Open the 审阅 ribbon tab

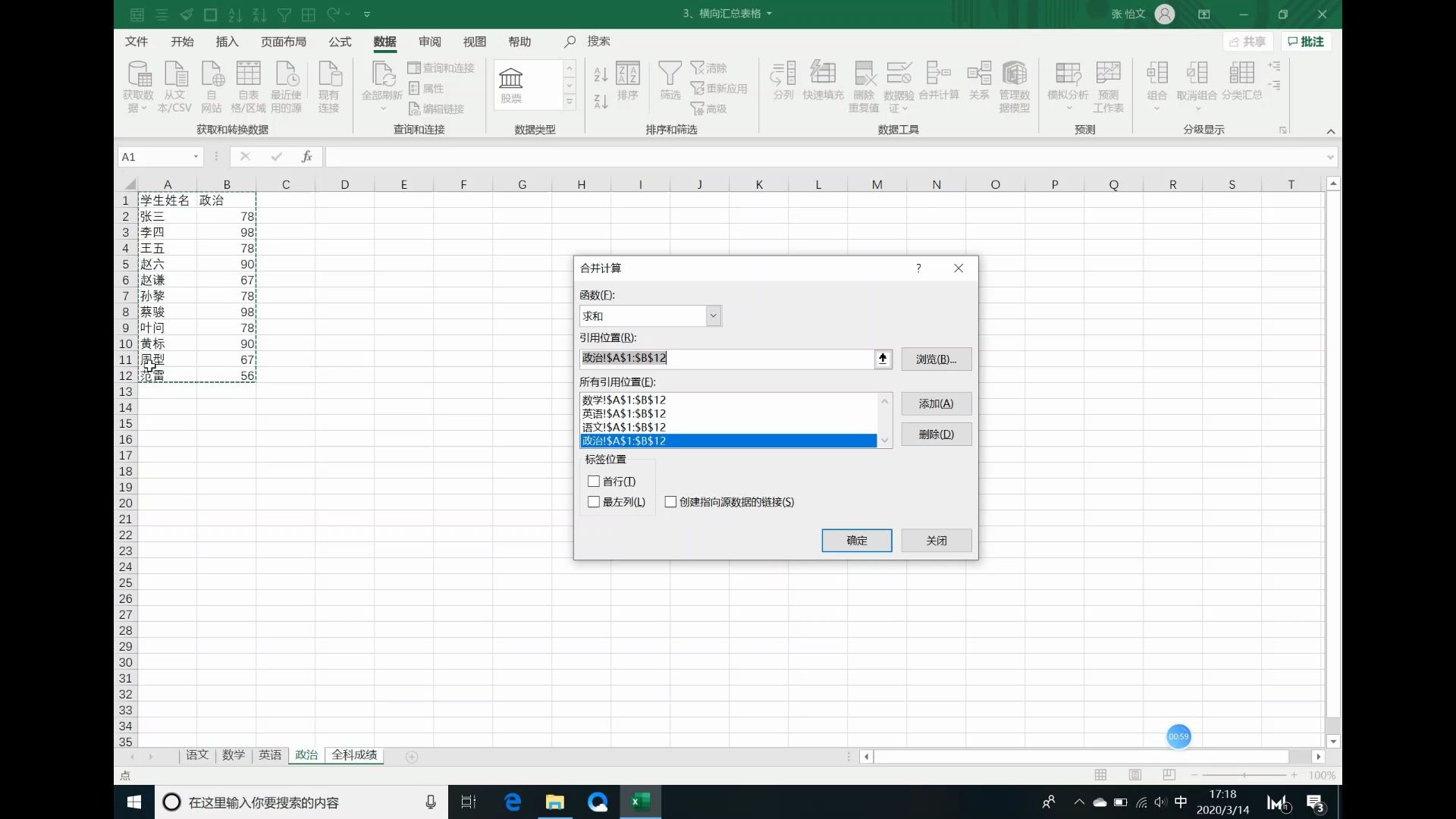point(429,42)
